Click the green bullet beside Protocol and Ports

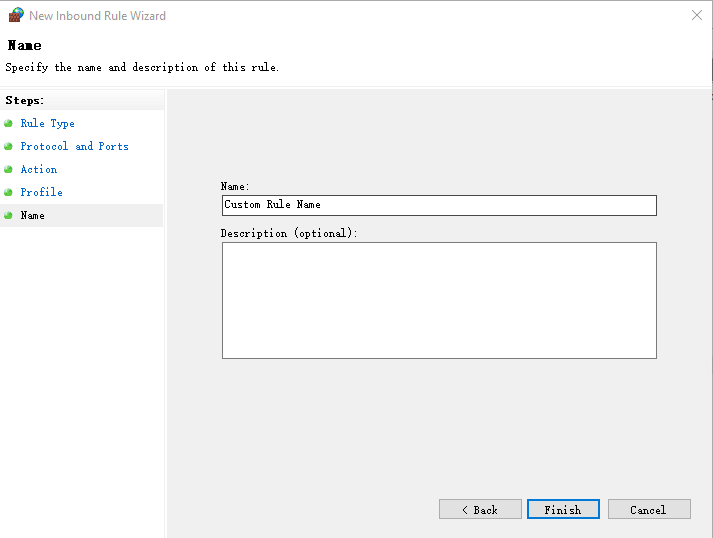pyautogui.click(x=8, y=147)
